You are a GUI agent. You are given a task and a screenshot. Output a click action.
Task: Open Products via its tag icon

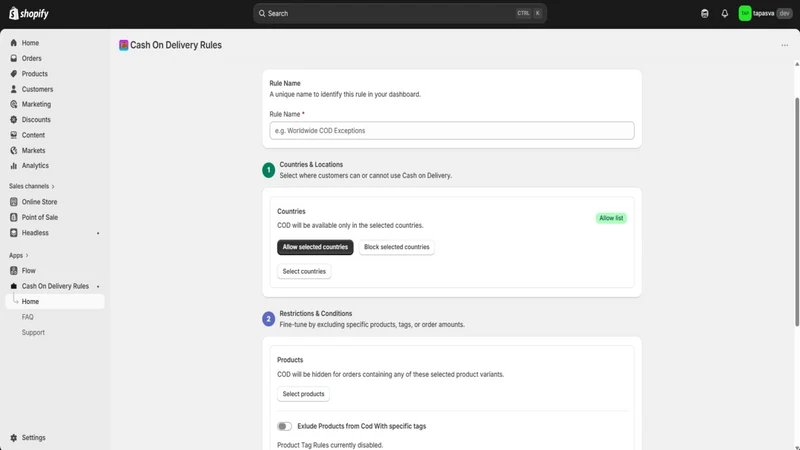tap(14, 73)
